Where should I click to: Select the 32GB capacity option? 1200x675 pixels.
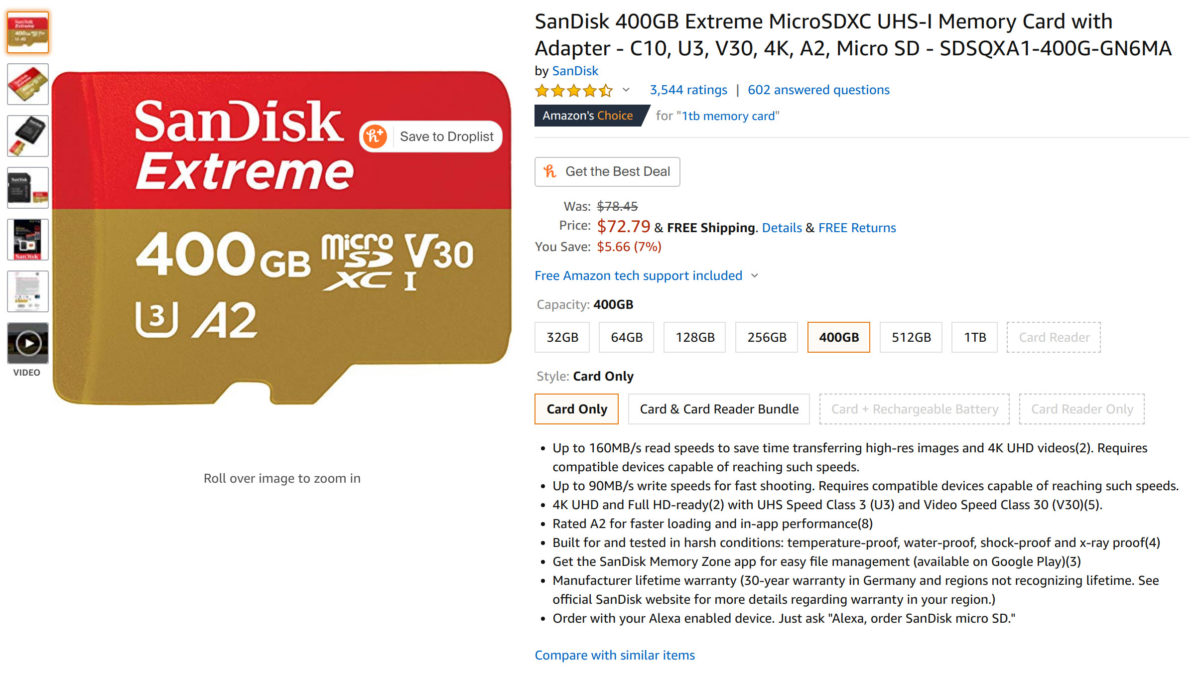coord(562,338)
